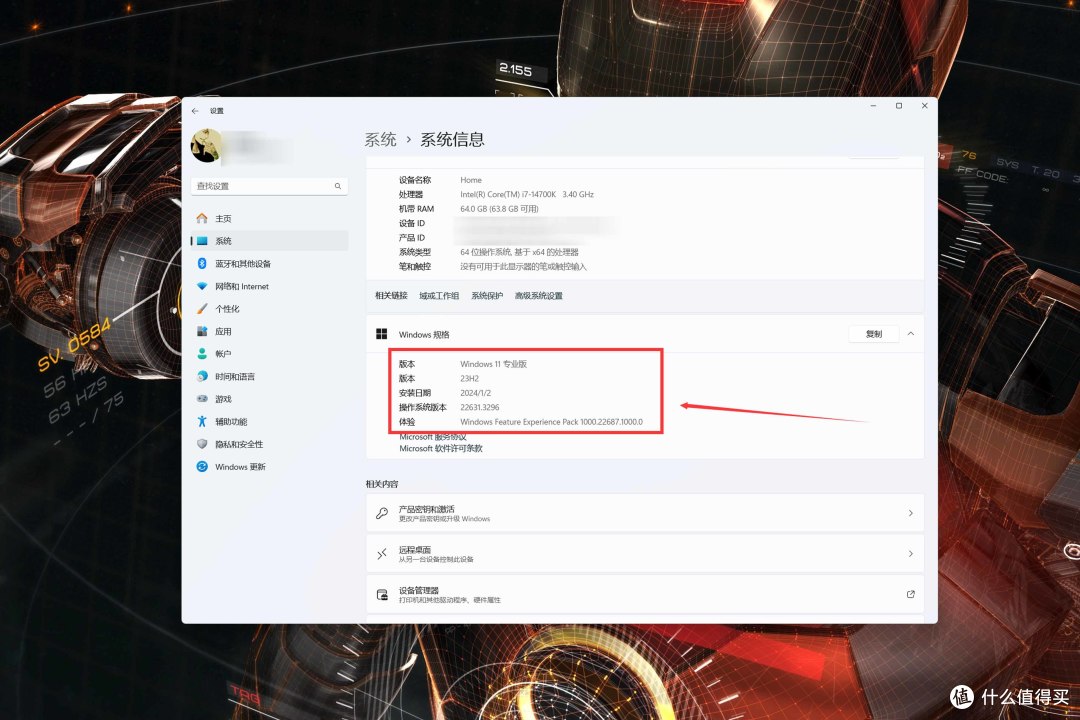Copy Windows specs with 复制 button
The image size is (1080, 720).
[873, 334]
